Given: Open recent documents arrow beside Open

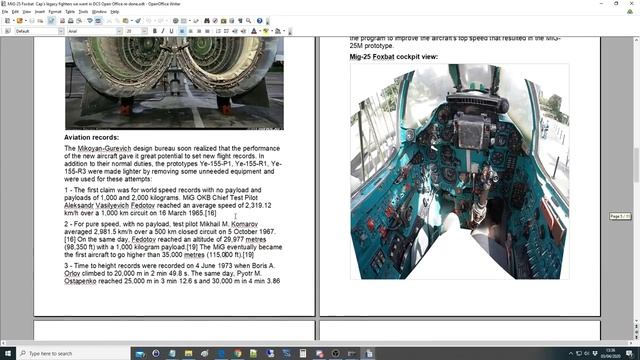Looking at the screenshot, I should [x=26, y=20].
